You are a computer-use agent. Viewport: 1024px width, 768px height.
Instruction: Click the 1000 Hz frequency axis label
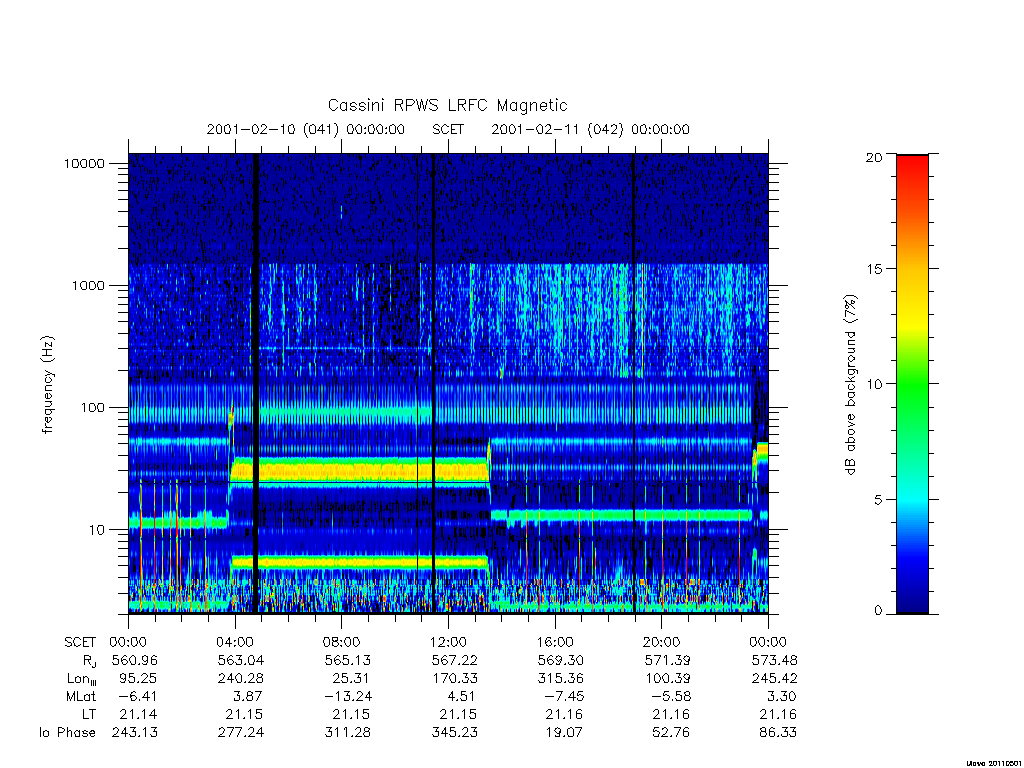click(x=88, y=285)
